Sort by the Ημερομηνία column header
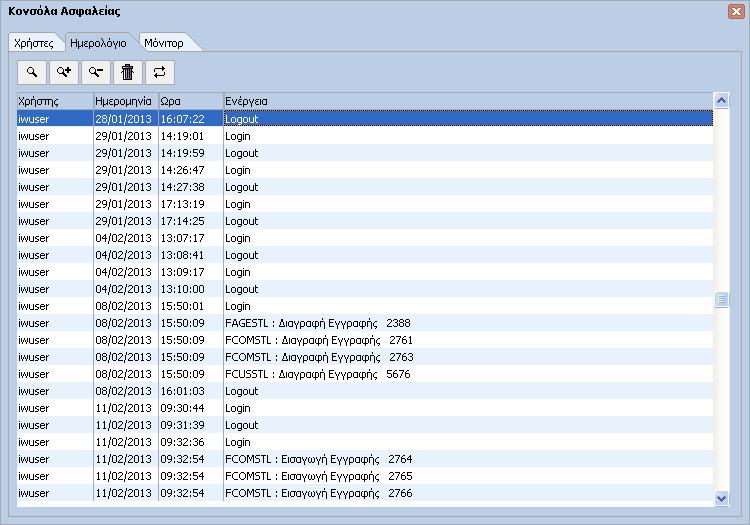The height and width of the screenshot is (525, 750). coord(126,101)
